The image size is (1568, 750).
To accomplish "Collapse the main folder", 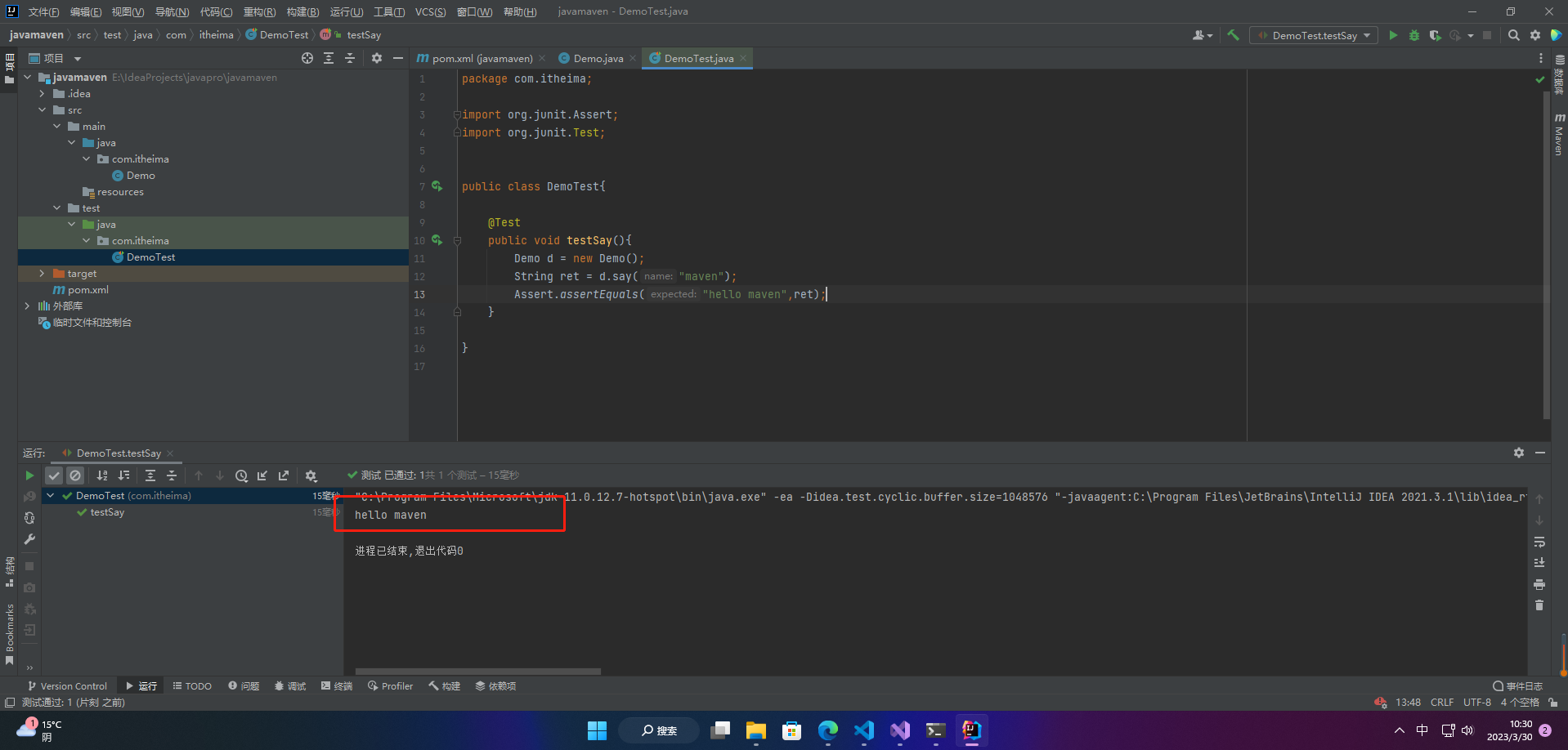I will [x=57, y=127].
